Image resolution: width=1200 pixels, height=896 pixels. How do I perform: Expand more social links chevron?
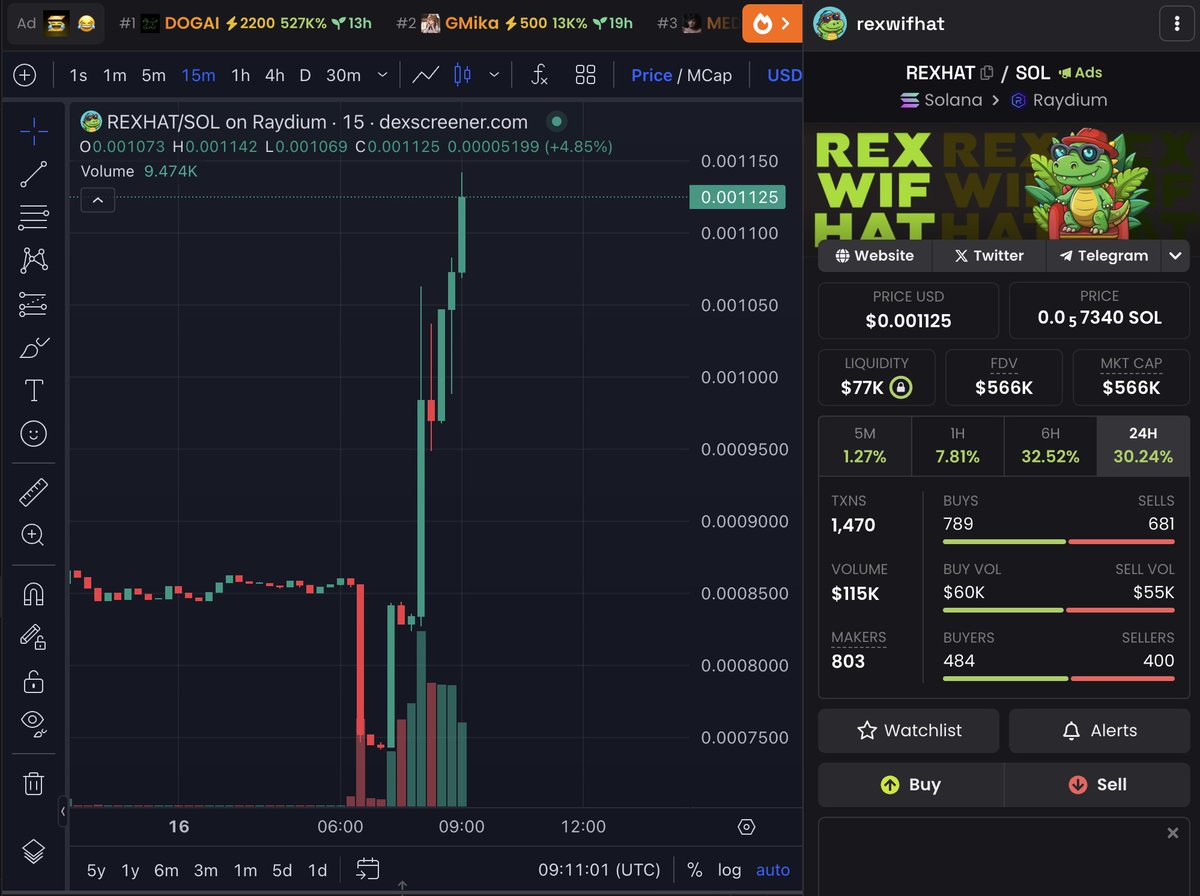coord(1175,255)
